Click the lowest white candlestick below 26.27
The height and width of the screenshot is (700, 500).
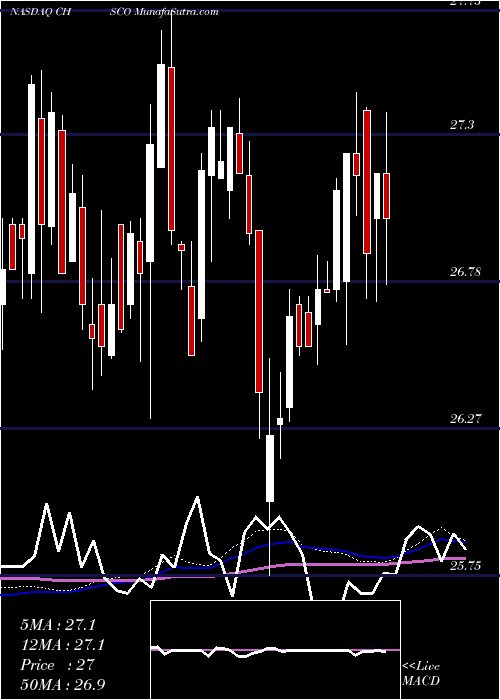click(x=270, y=468)
